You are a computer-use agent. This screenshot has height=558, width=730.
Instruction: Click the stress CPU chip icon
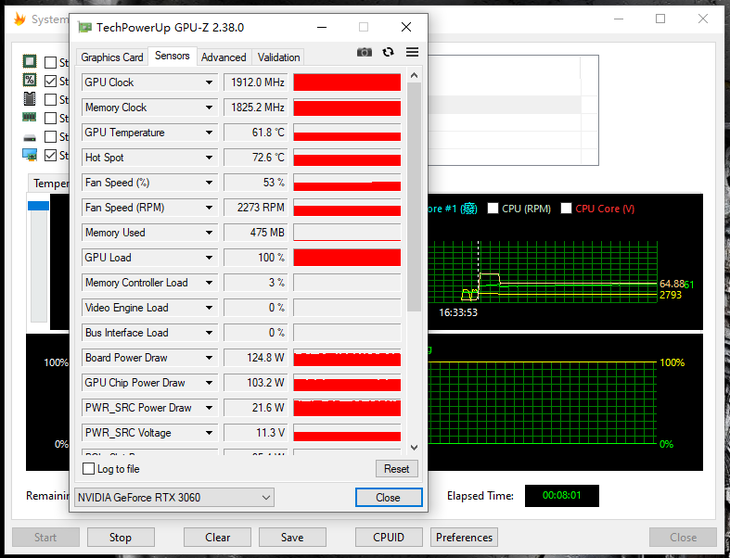30,62
